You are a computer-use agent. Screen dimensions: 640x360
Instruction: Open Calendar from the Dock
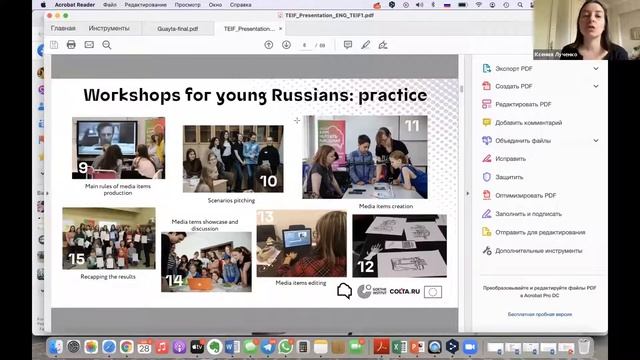[x=144, y=347]
